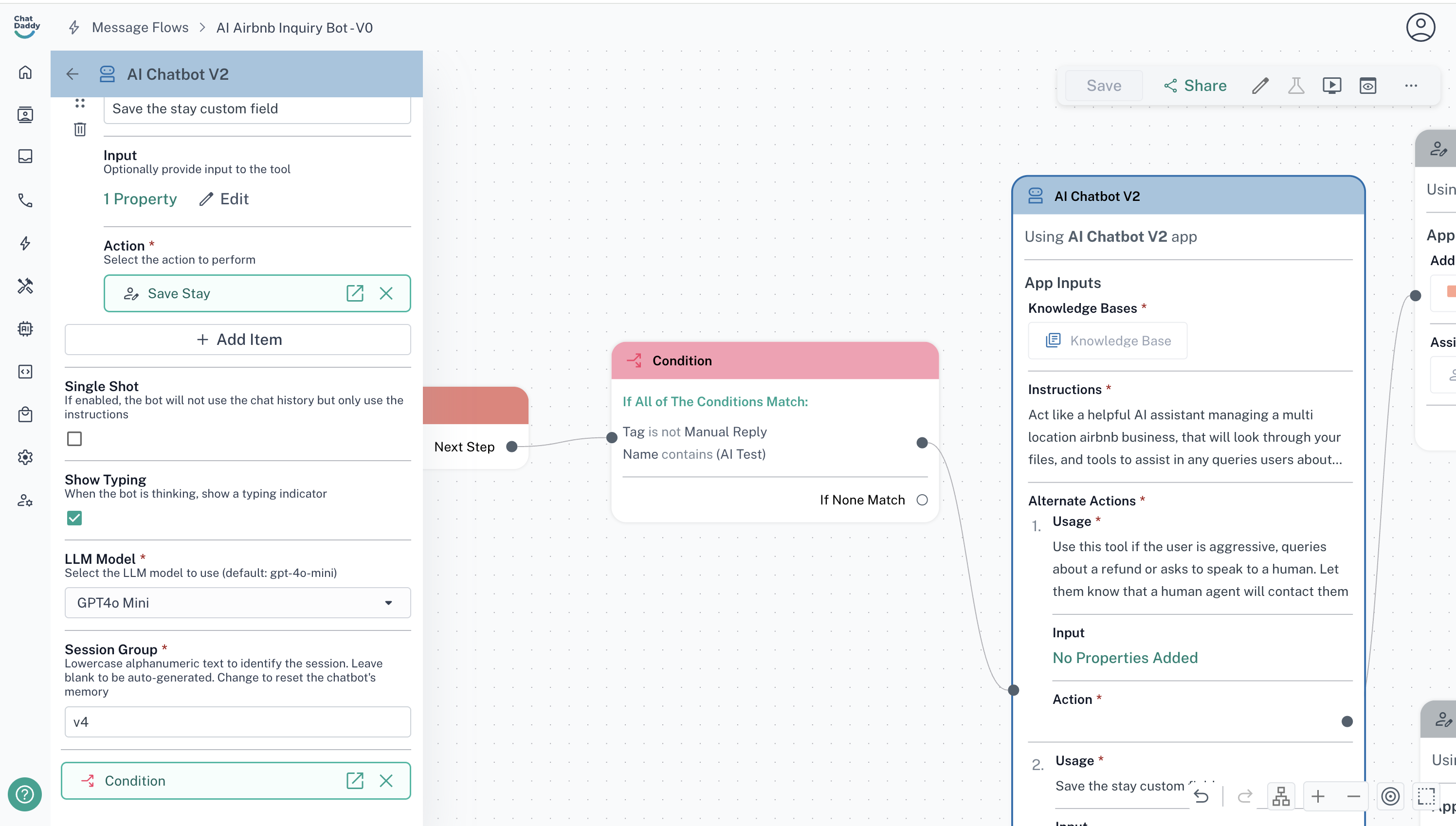Image resolution: width=1456 pixels, height=826 pixels.
Task: Open the three-dots more options menu
Action: 1411,86
